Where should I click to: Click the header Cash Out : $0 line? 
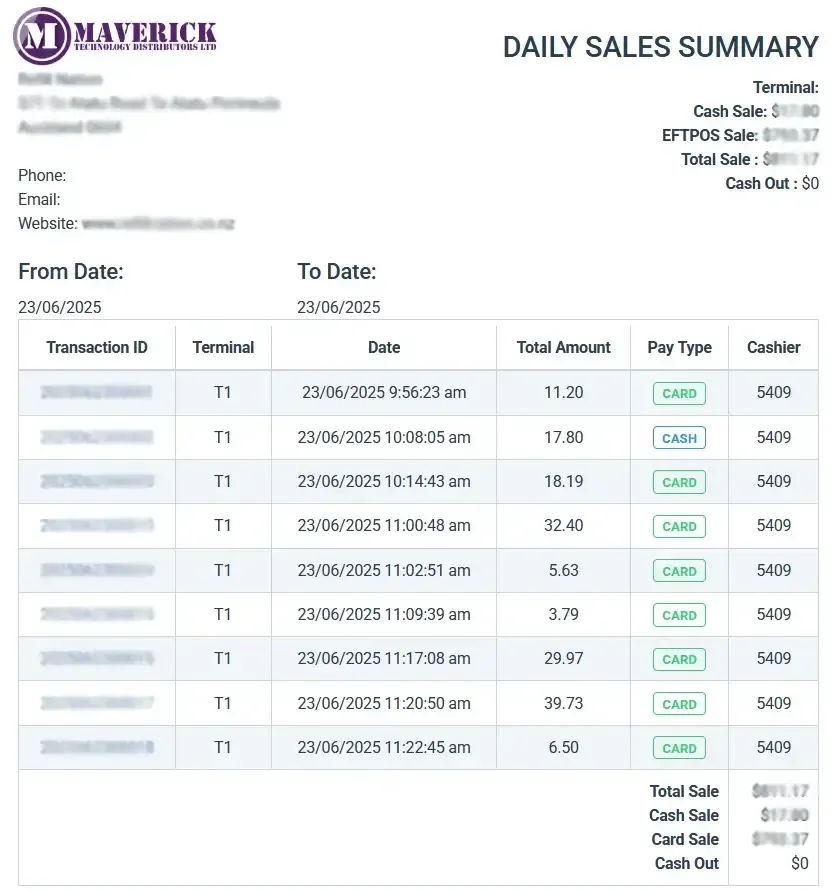pyautogui.click(x=772, y=184)
